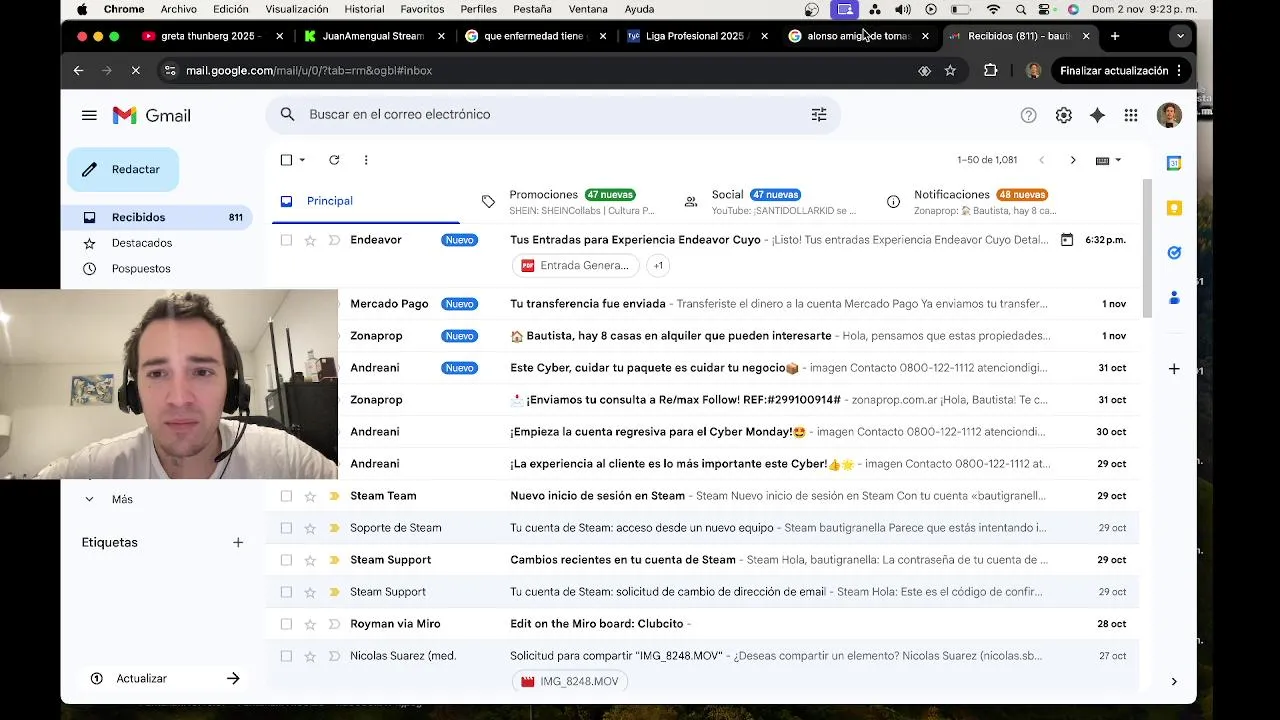Stop loading the page with the X button
Screen dimensions: 1280x720
[135, 71]
